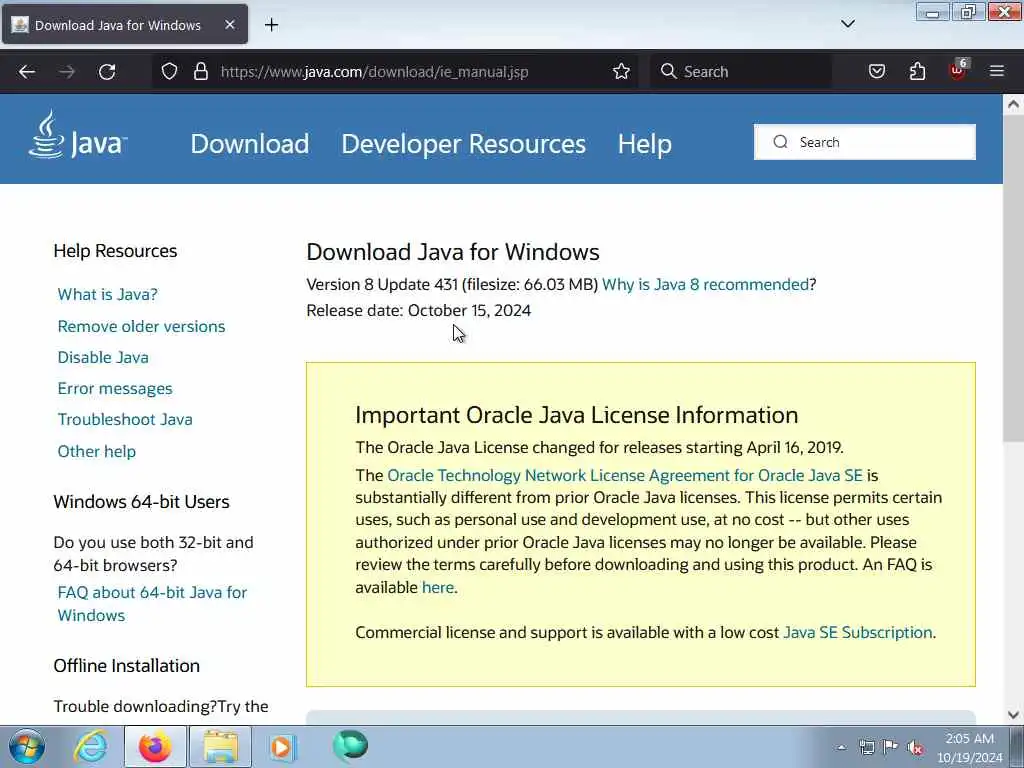Open the Disable Java help link
Viewport: 1024px width, 768px height.
pos(103,357)
